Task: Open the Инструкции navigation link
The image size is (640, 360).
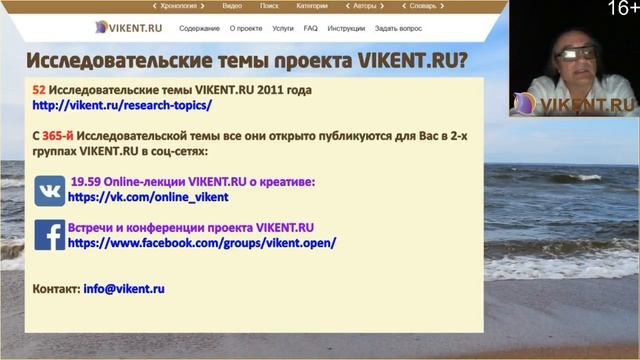Action: click(x=346, y=29)
